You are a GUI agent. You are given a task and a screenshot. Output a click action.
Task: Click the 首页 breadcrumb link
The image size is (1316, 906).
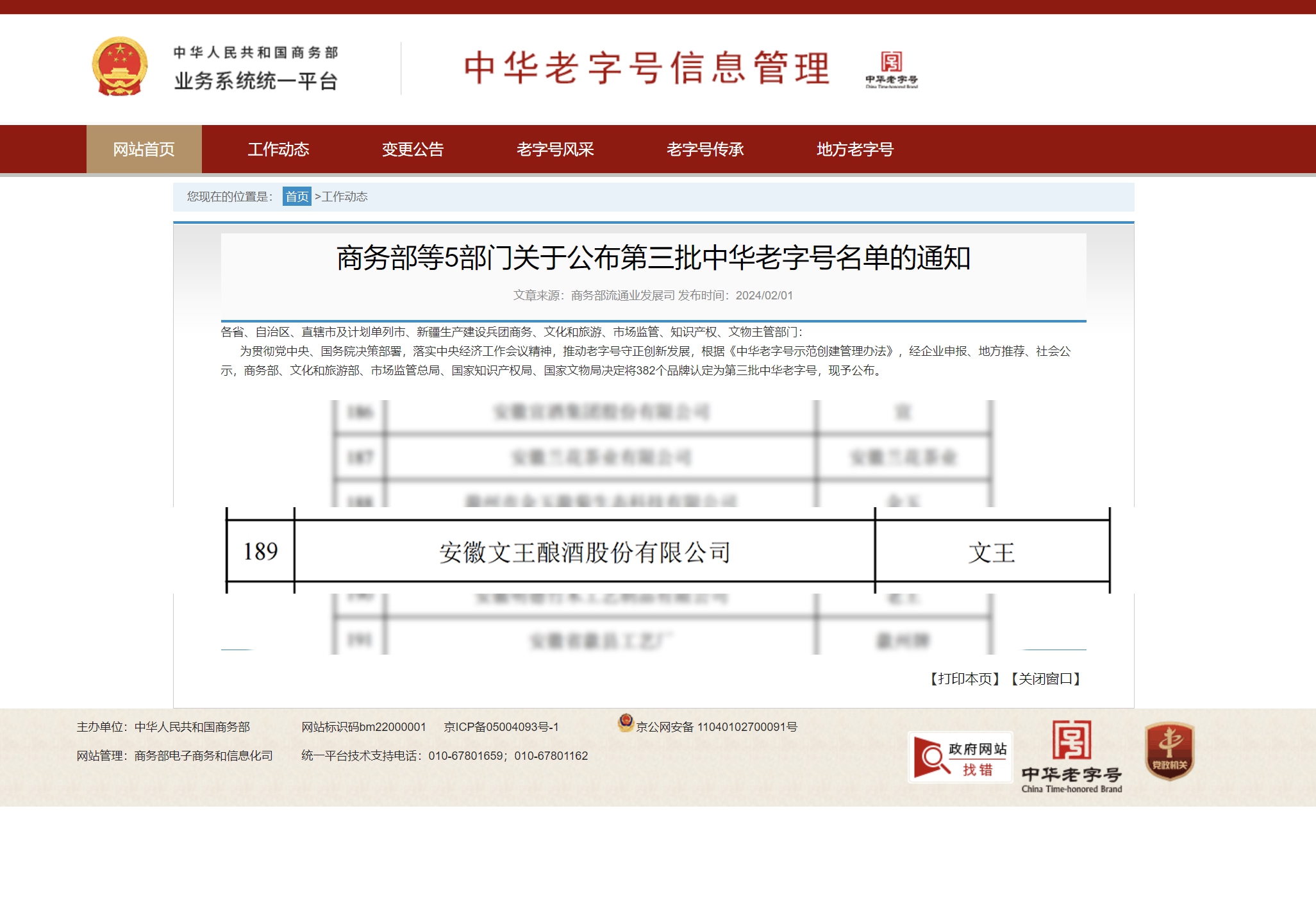[297, 197]
